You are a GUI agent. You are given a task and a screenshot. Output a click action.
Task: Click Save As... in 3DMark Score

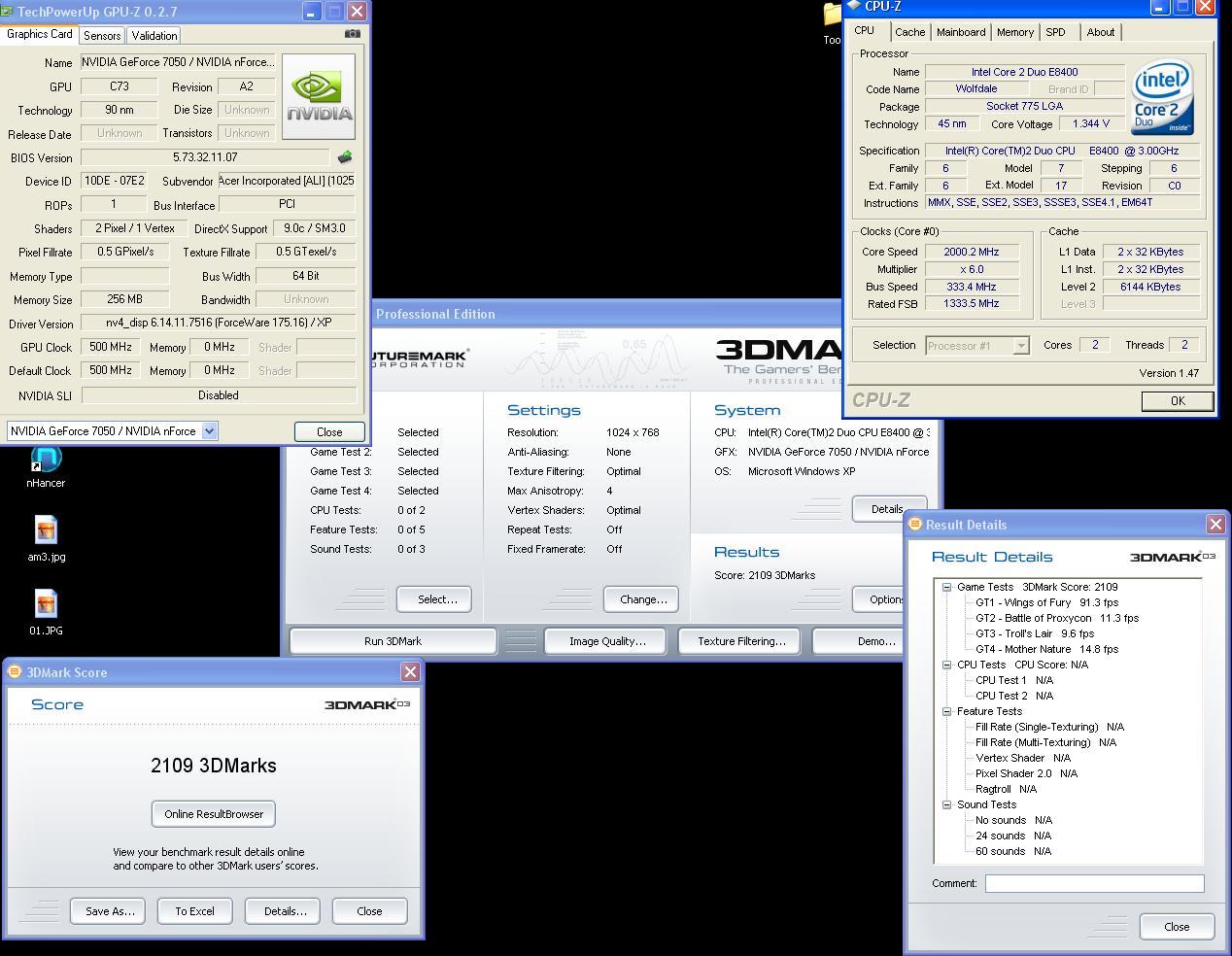[x=110, y=911]
